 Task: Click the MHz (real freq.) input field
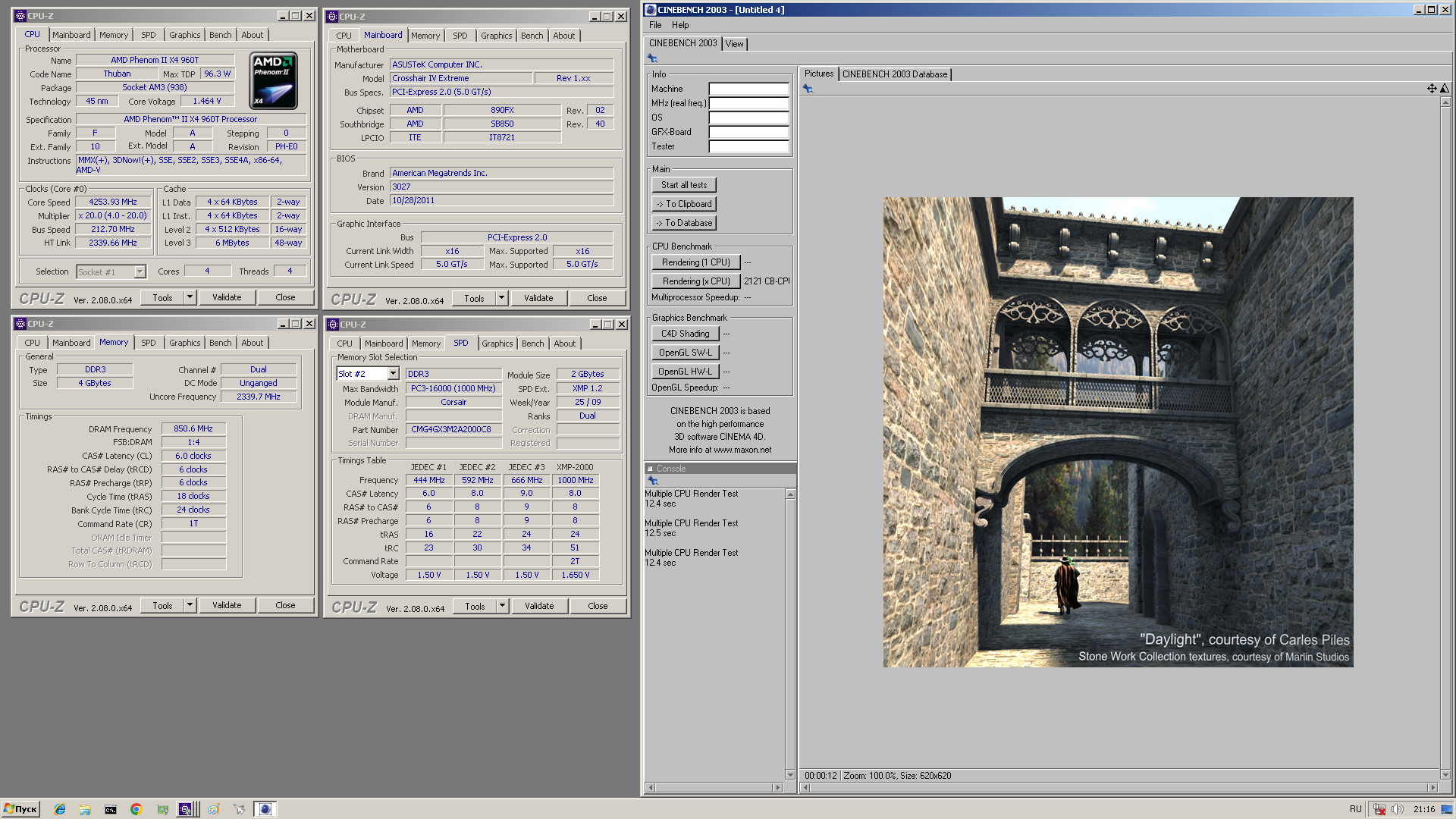(x=748, y=103)
